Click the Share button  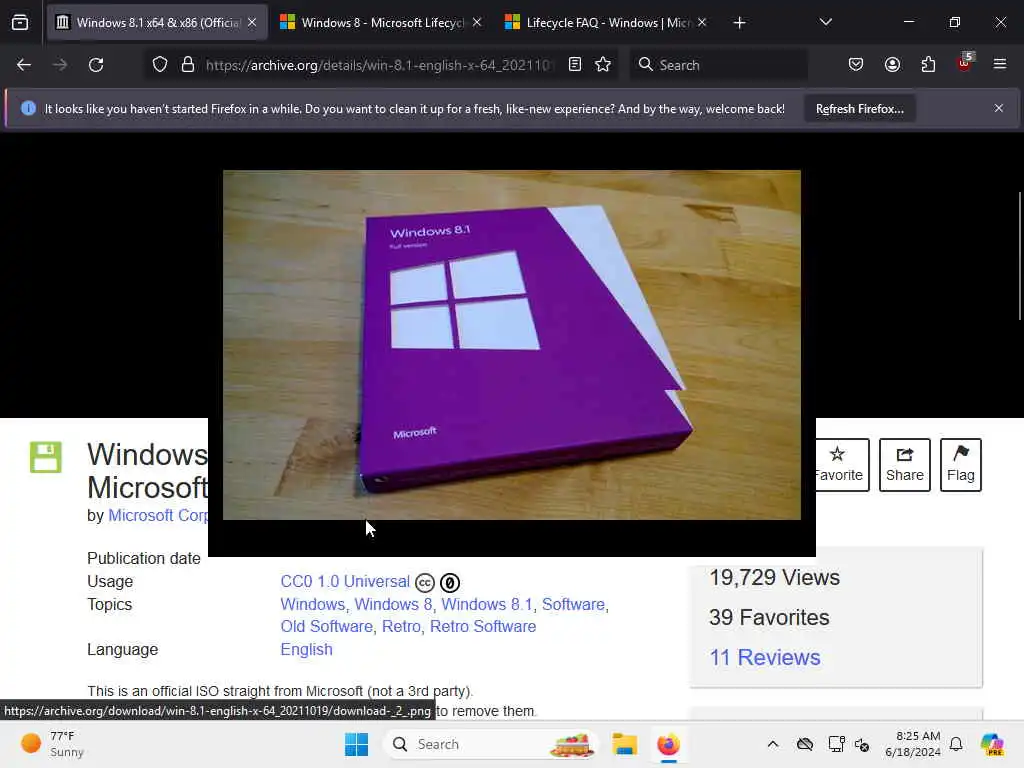(904, 464)
